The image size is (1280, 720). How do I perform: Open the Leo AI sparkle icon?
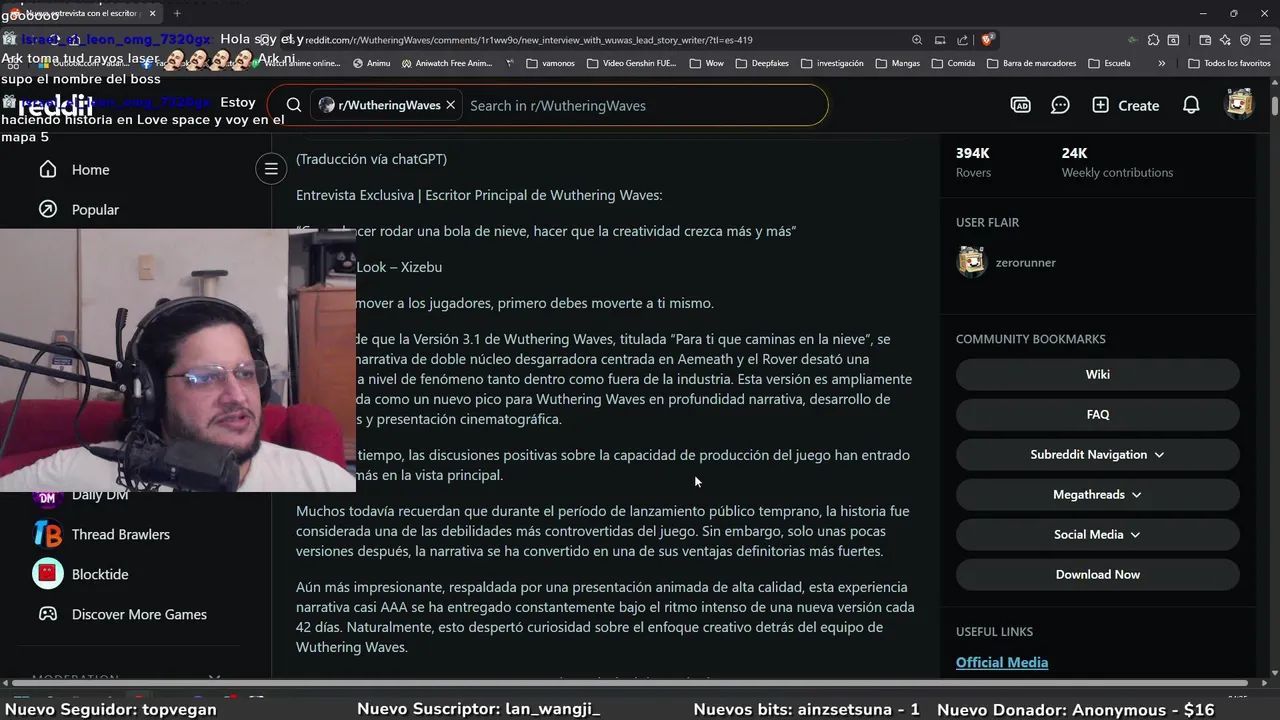click(x=1225, y=40)
